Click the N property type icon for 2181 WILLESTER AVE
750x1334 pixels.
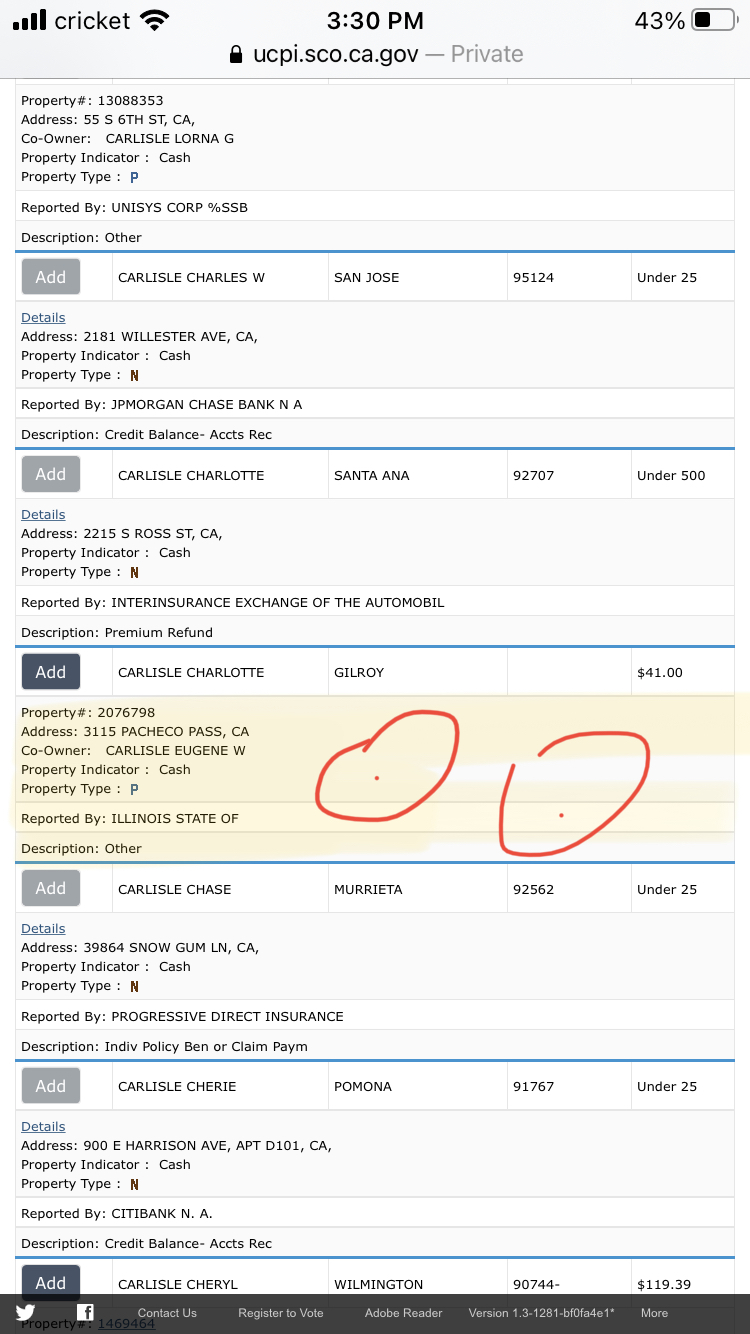(x=134, y=375)
